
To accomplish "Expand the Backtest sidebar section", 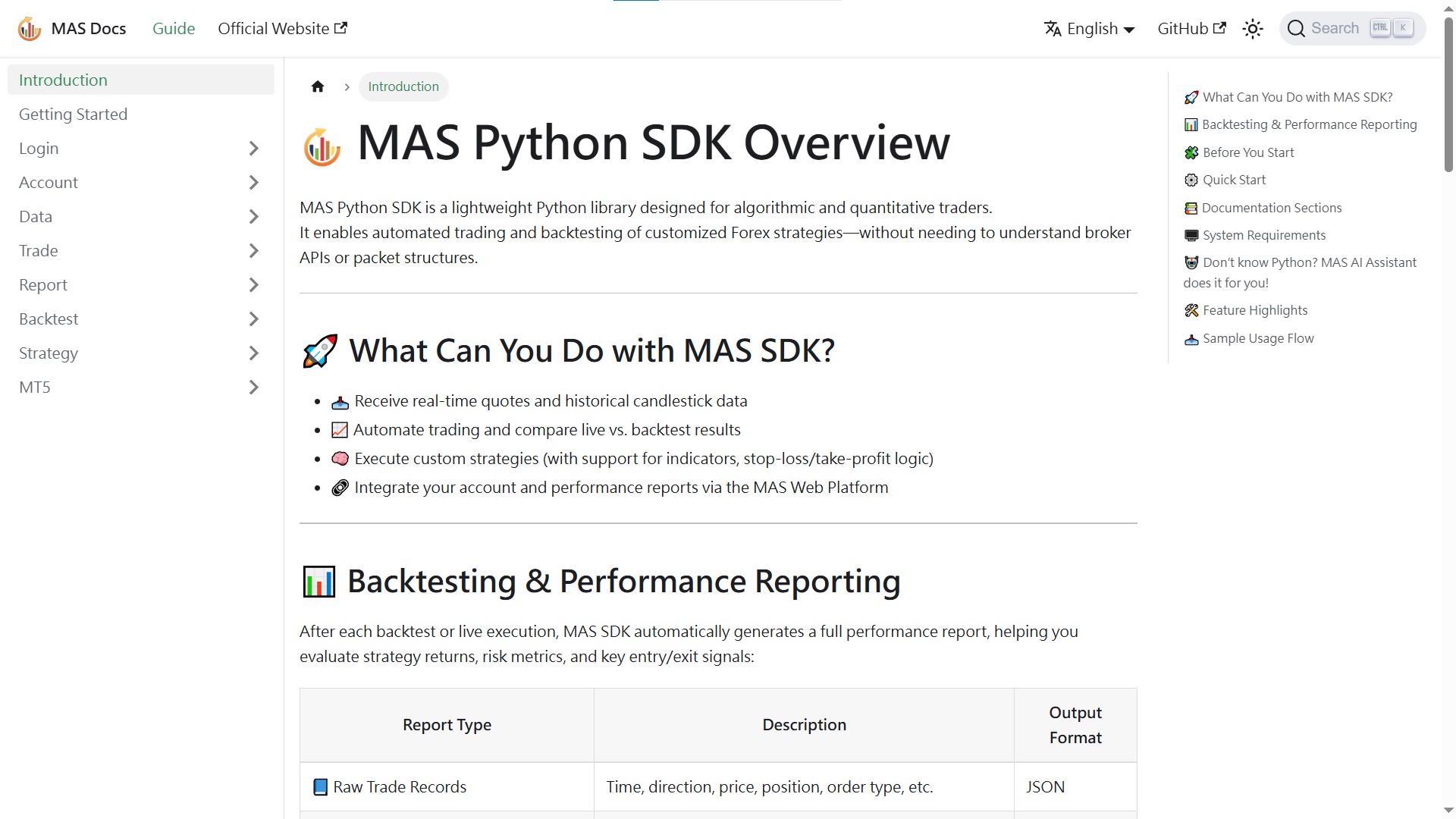I will coord(253,318).
